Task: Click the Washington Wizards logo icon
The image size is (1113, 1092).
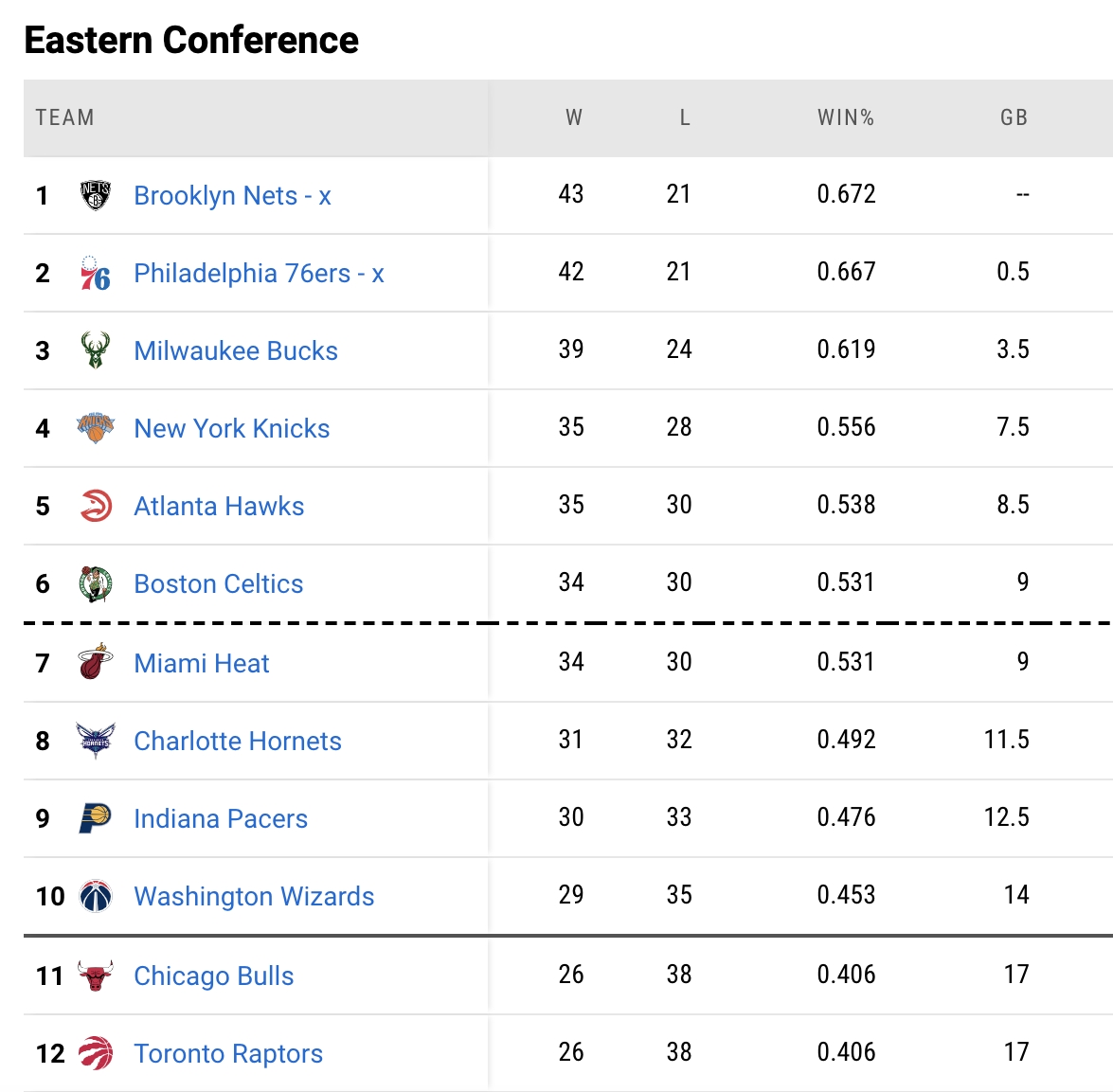Action: pyautogui.click(x=95, y=896)
